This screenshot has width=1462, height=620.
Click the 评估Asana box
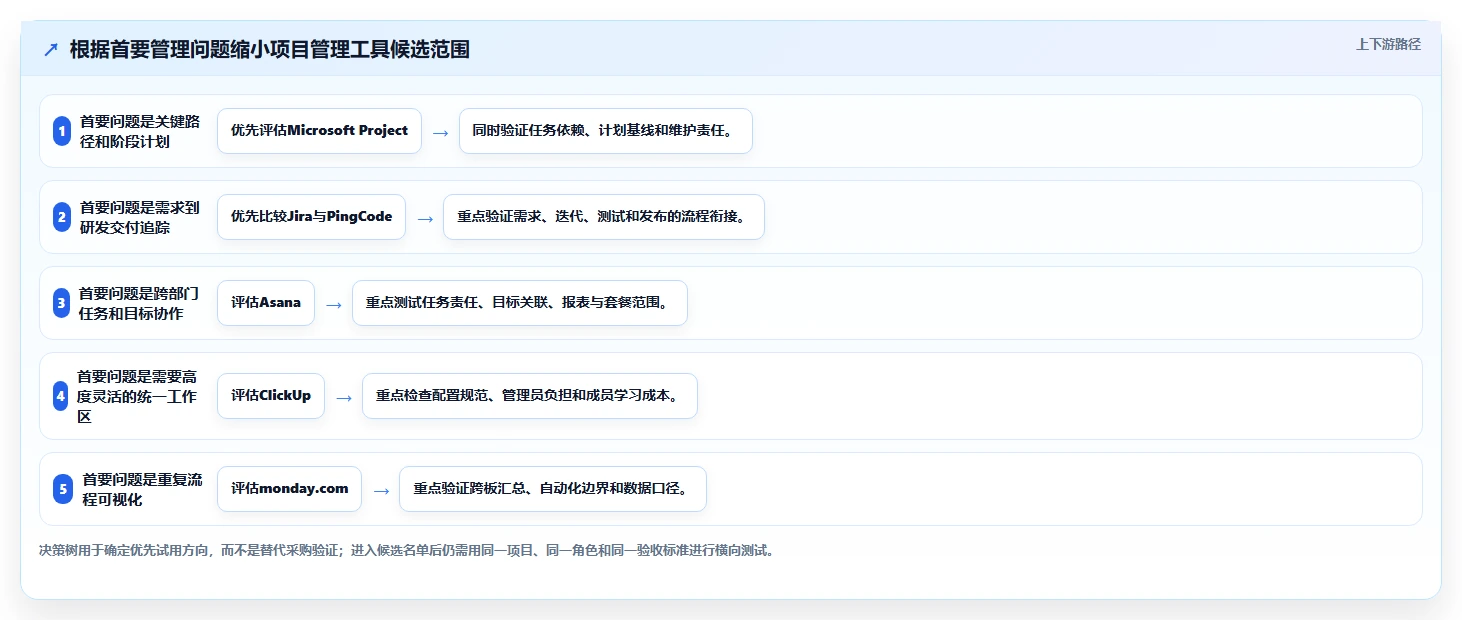266,303
